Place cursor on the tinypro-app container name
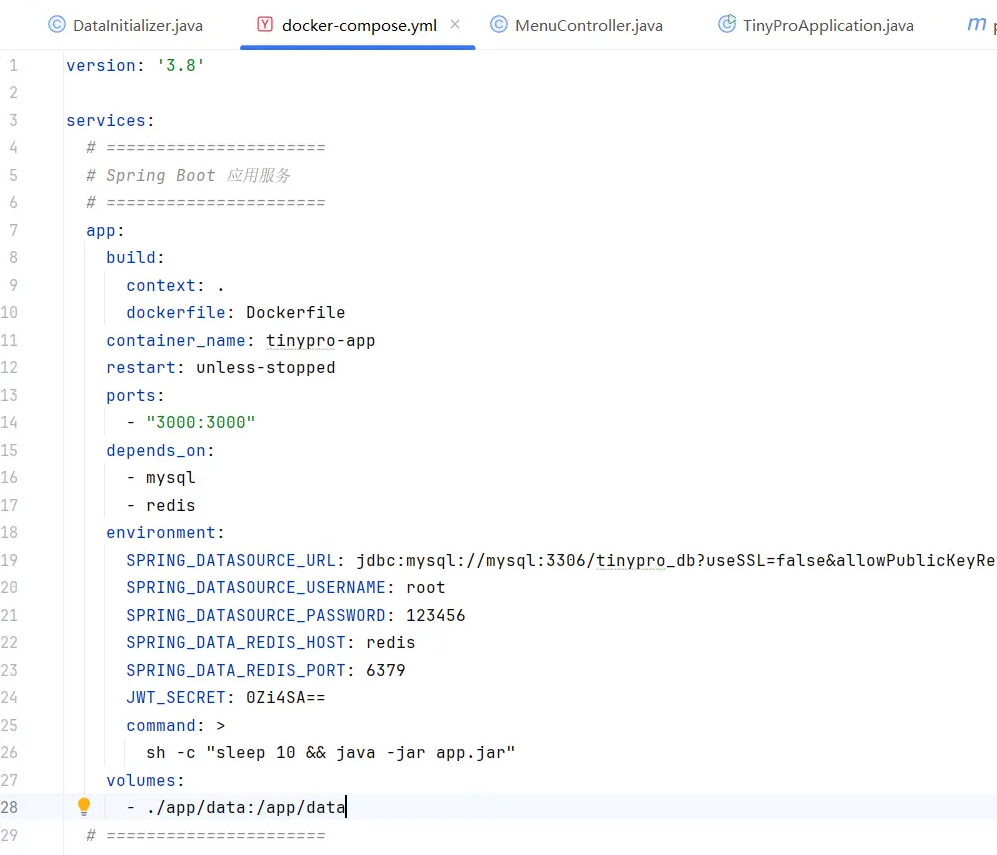Viewport: 997px width, 855px height. [320, 340]
